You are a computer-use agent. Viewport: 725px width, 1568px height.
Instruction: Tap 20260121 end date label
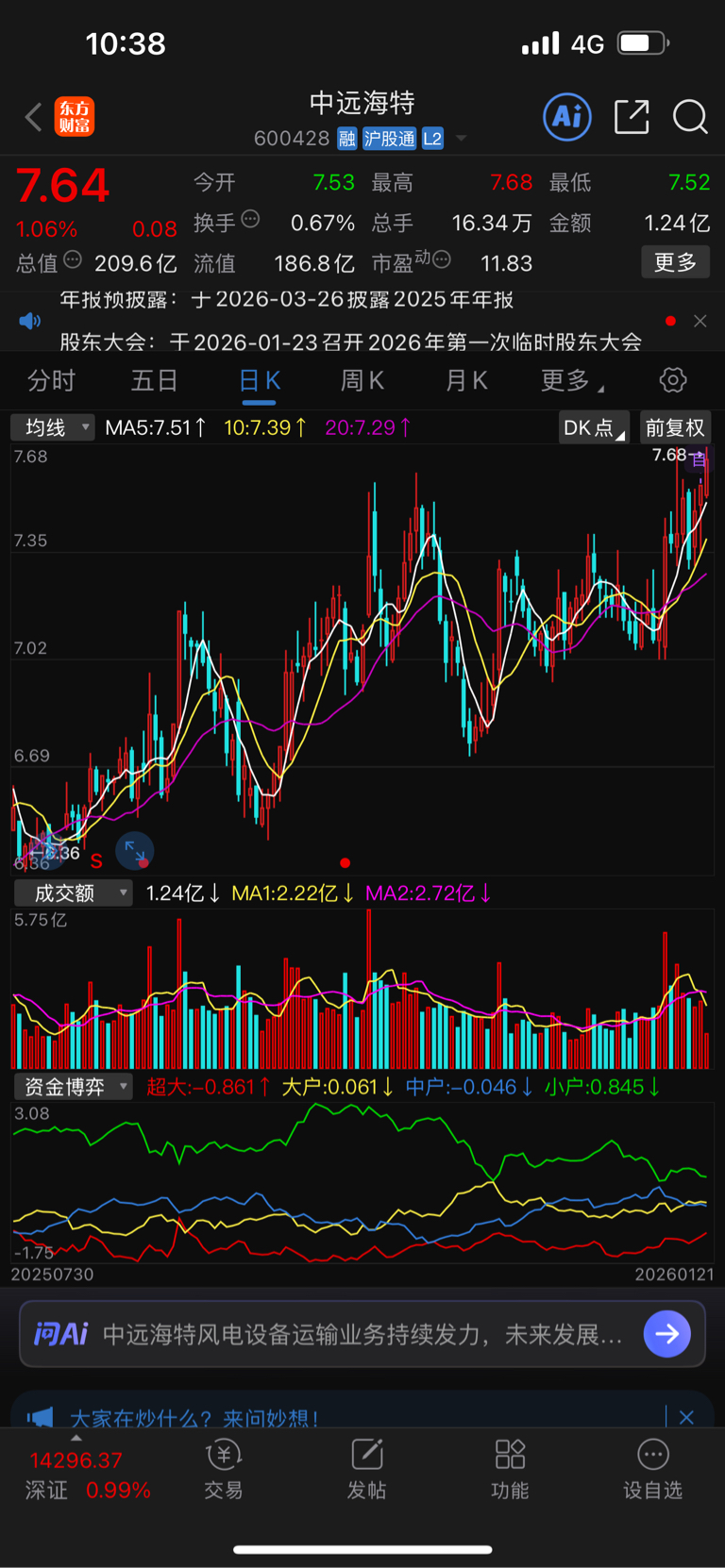(x=674, y=1275)
